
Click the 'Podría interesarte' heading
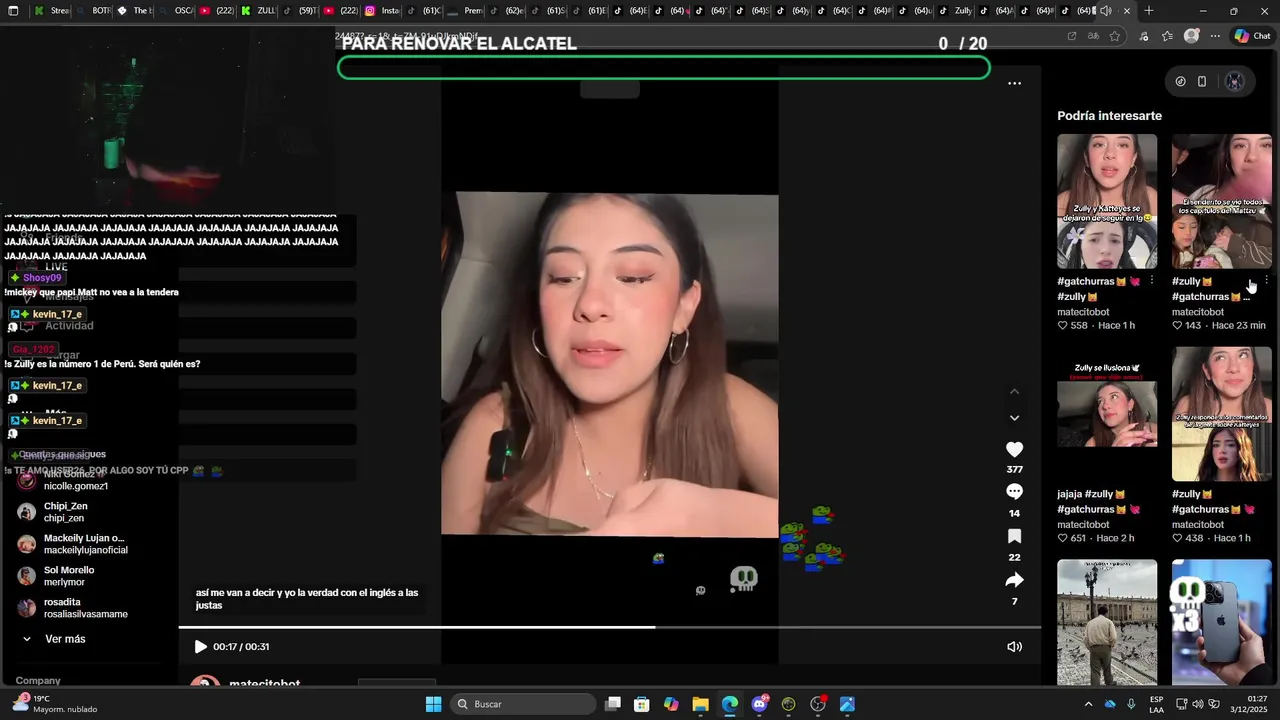(x=1109, y=116)
